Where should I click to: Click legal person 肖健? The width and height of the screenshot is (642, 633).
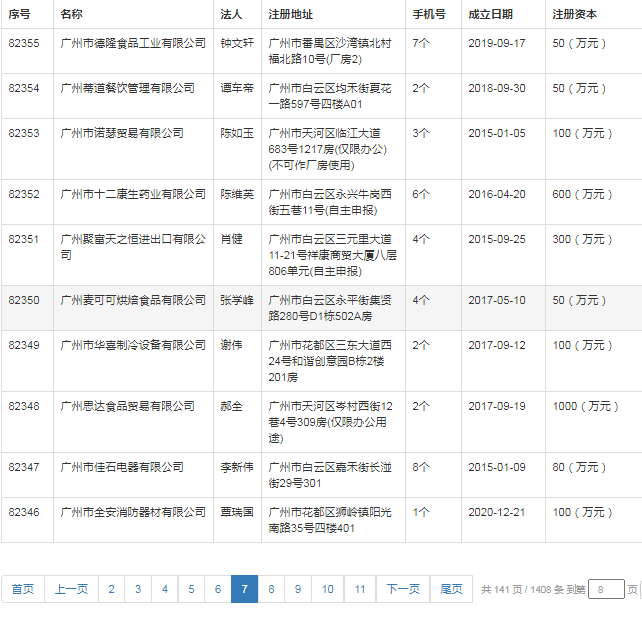[x=231, y=239]
